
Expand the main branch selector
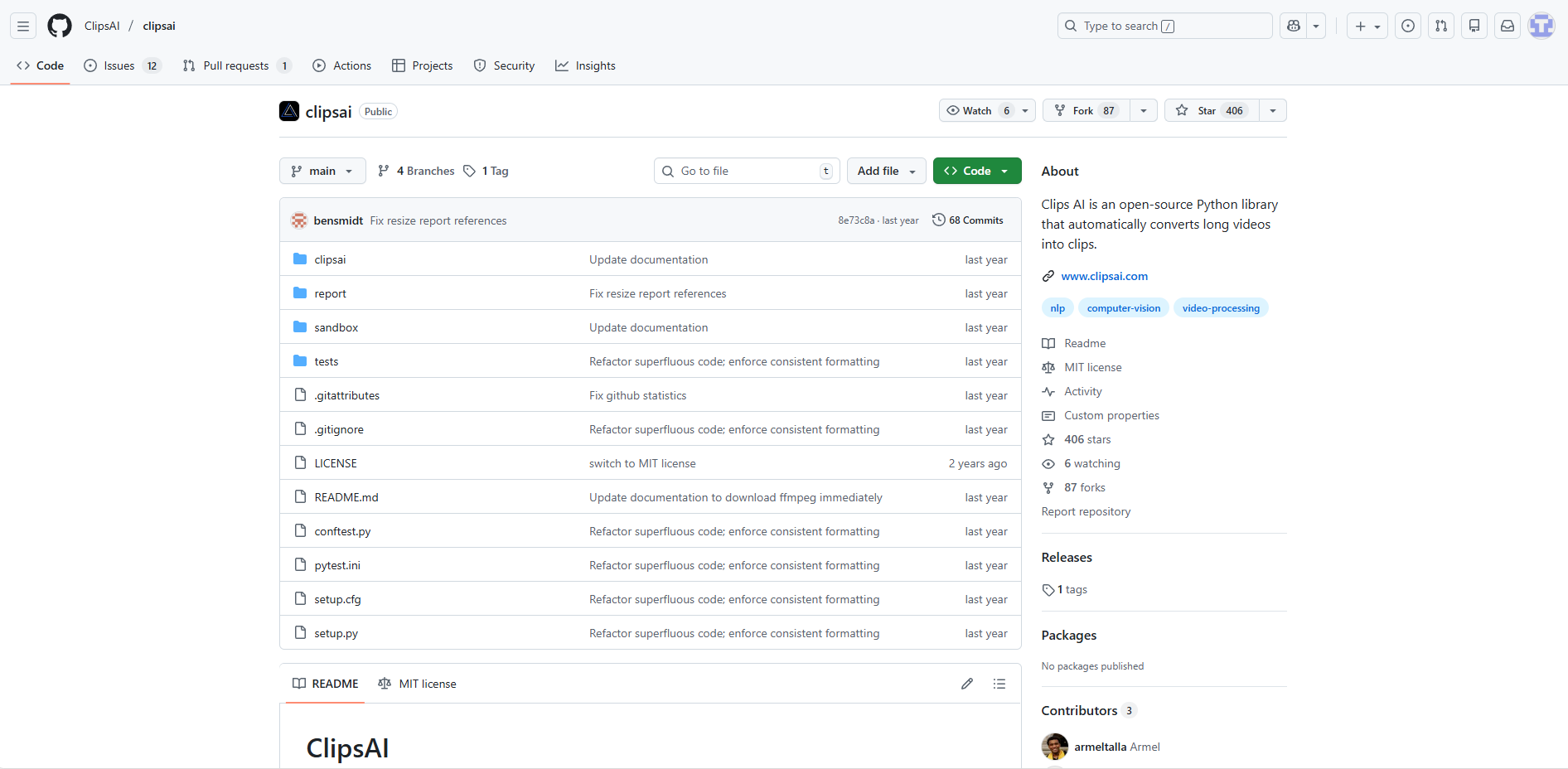(x=322, y=171)
